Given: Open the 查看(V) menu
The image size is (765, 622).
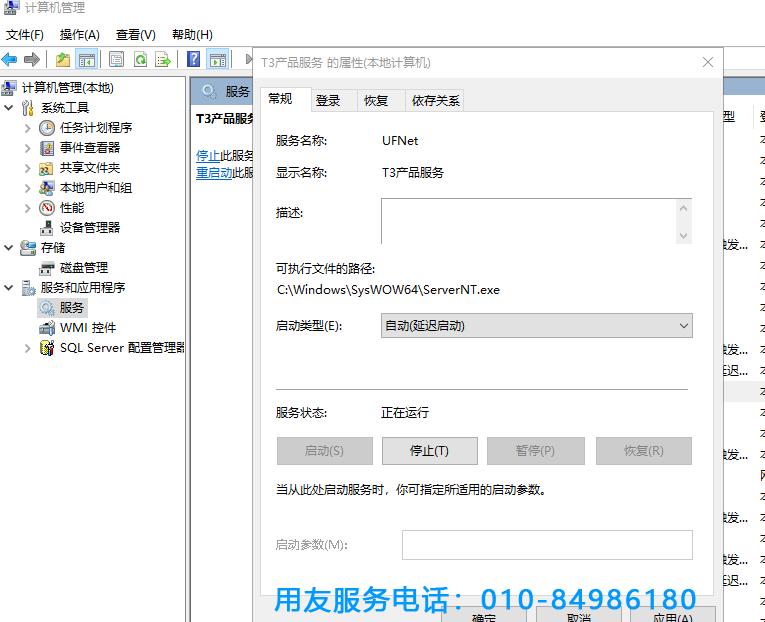Looking at the screenshot, I should (136, 35).
